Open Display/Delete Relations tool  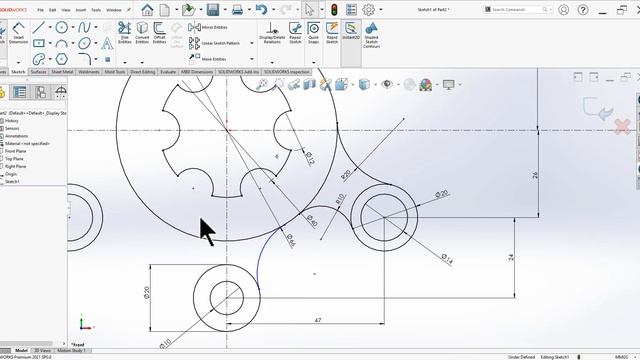click(x=272, y=33)
